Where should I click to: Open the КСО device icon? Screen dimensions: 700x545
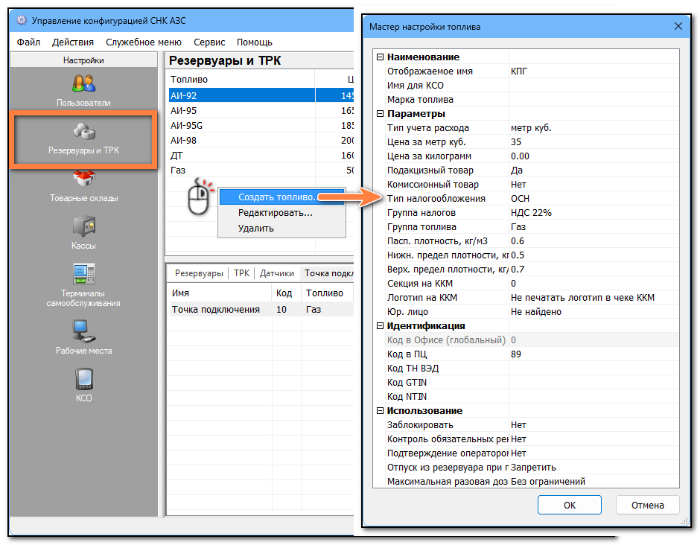(84, 379)
